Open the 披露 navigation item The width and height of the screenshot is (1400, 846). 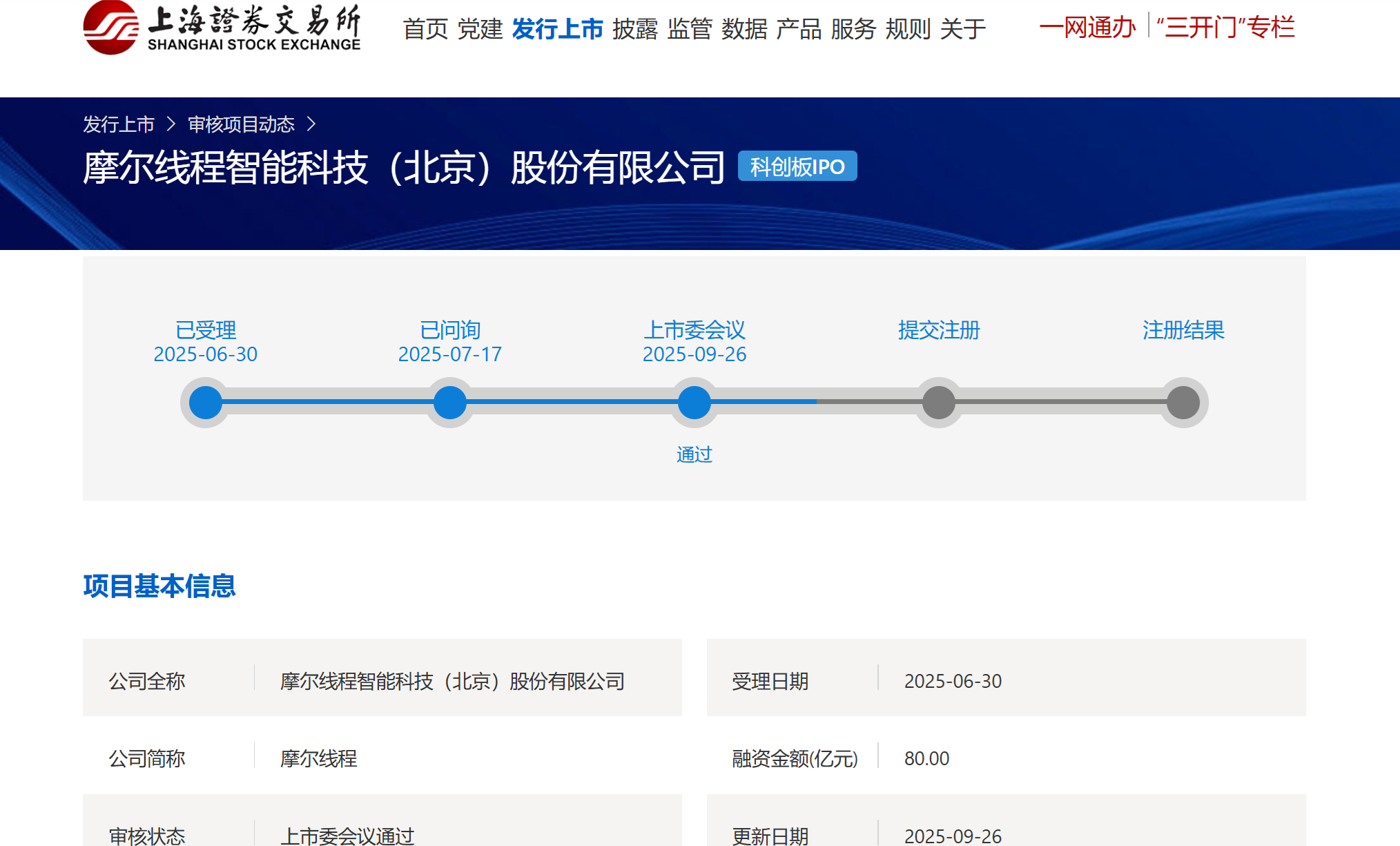point(635,29)
